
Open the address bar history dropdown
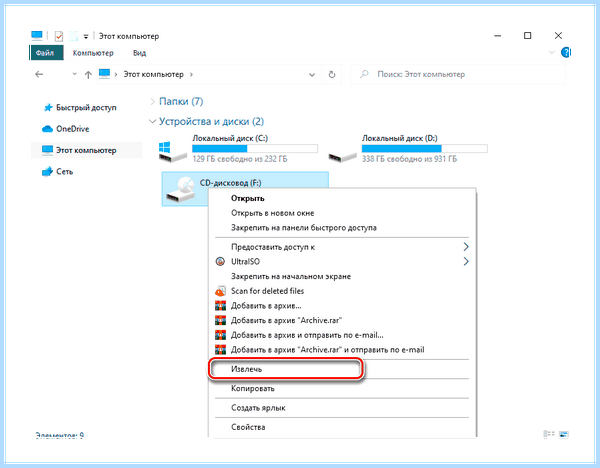312,75
